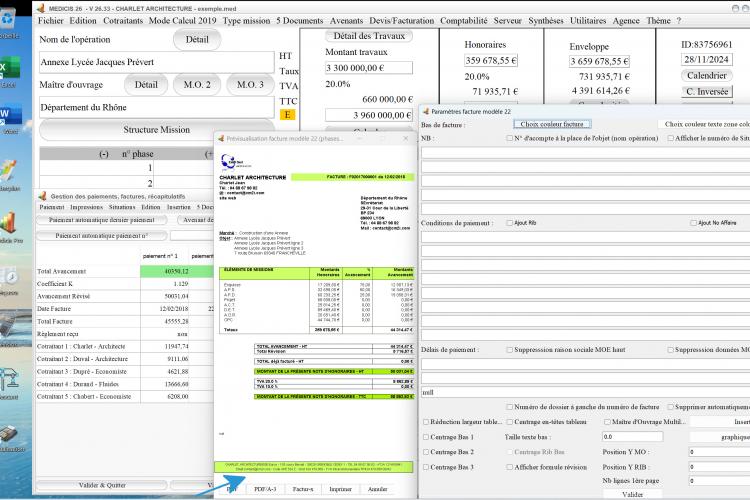Click the M.O. 3 button

point(250,85)
